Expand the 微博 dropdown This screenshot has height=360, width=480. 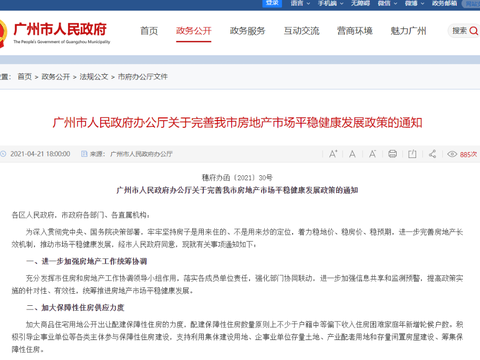point(414,3)
